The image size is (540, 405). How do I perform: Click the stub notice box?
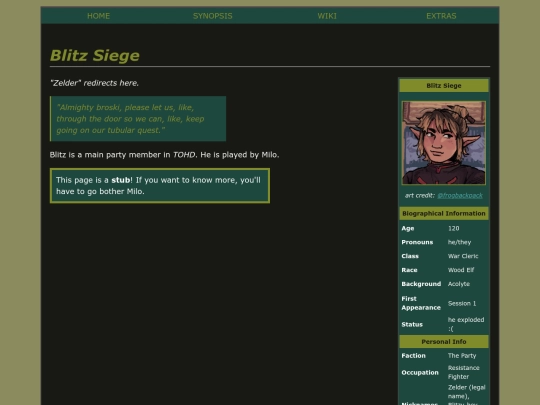click(x=160, y=186)
